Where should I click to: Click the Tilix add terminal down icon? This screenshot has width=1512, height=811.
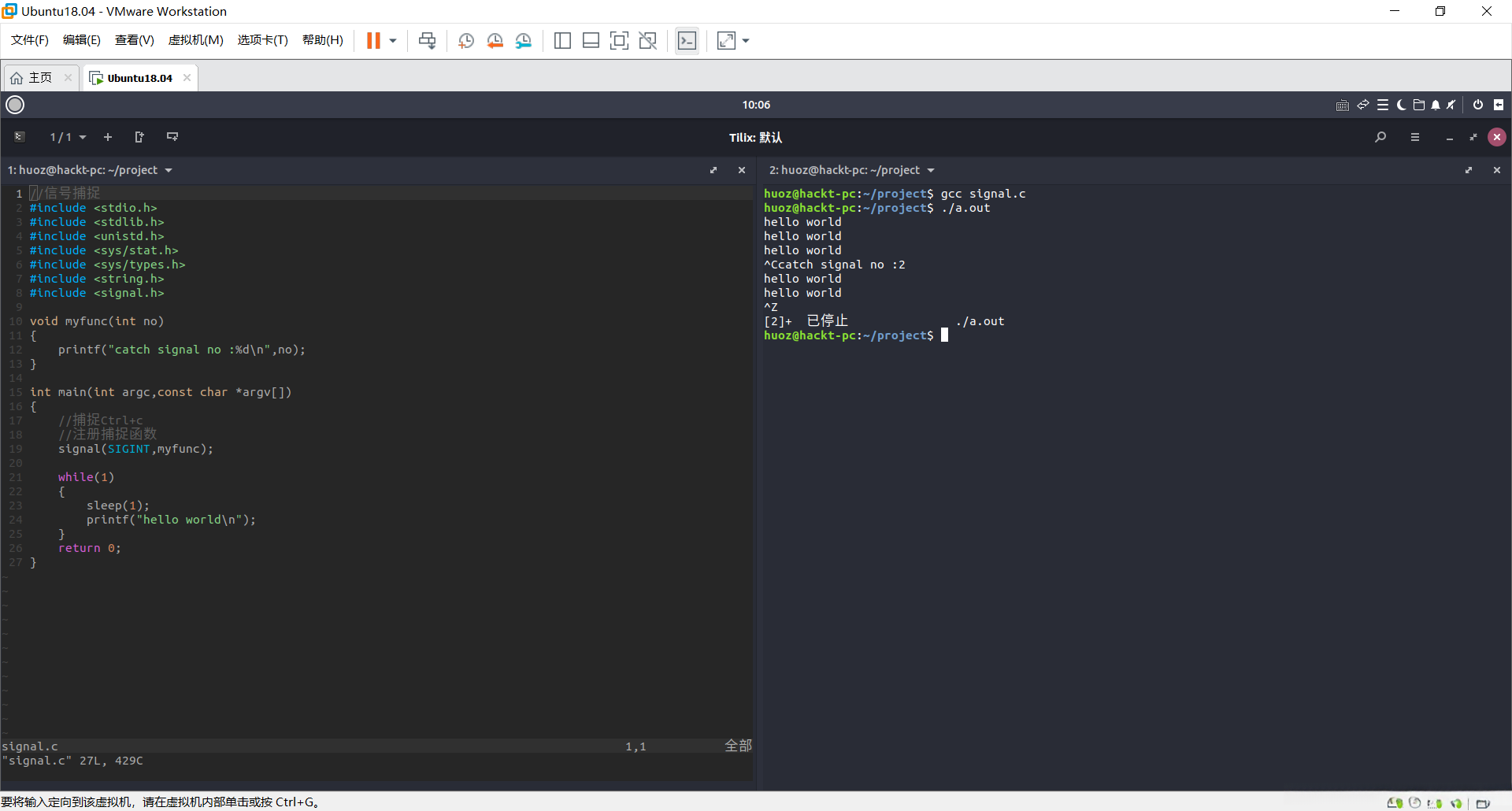pyautogui.click(x=172, y=137)
